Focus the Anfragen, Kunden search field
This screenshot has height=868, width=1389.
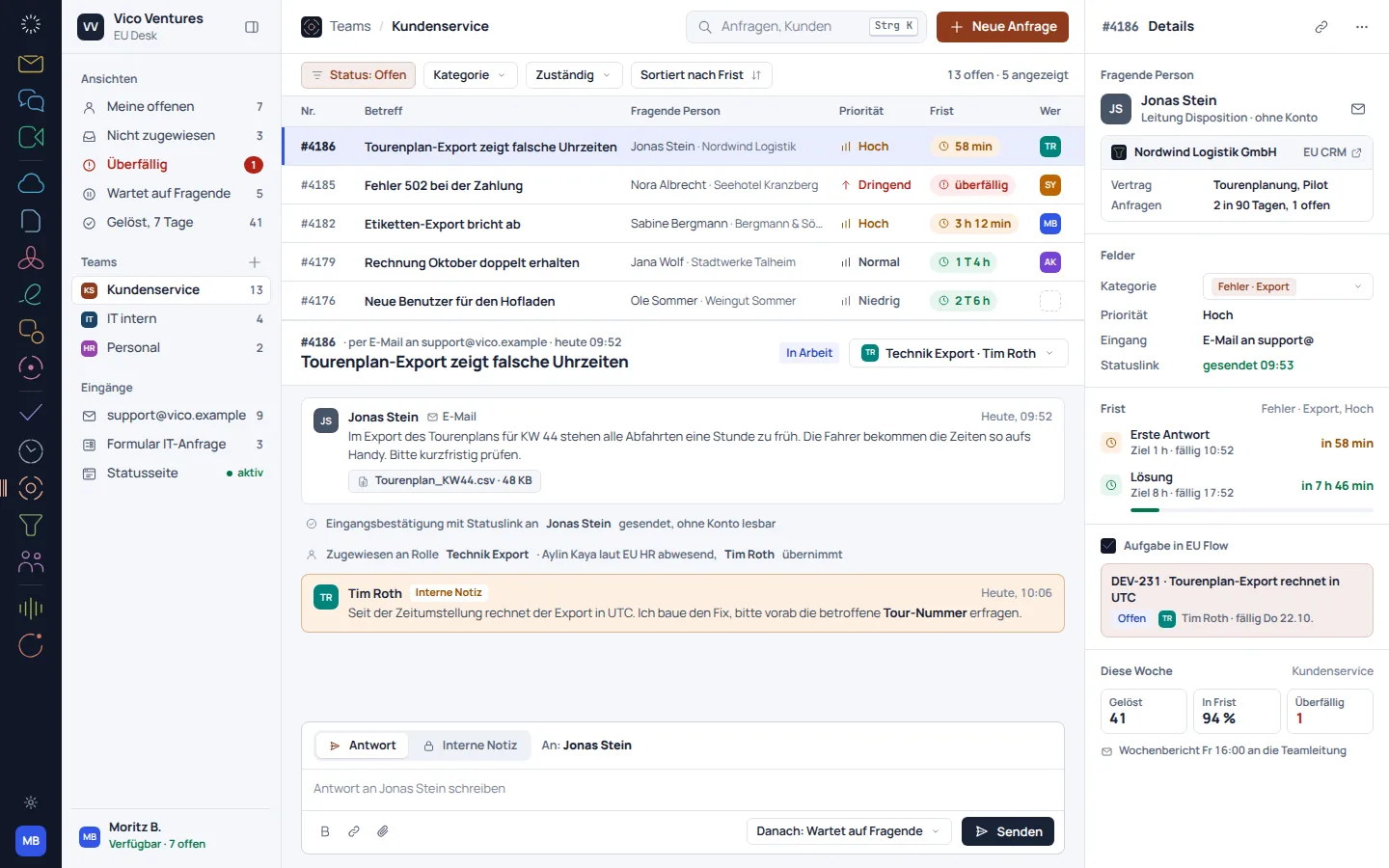(x=806, y=27)
